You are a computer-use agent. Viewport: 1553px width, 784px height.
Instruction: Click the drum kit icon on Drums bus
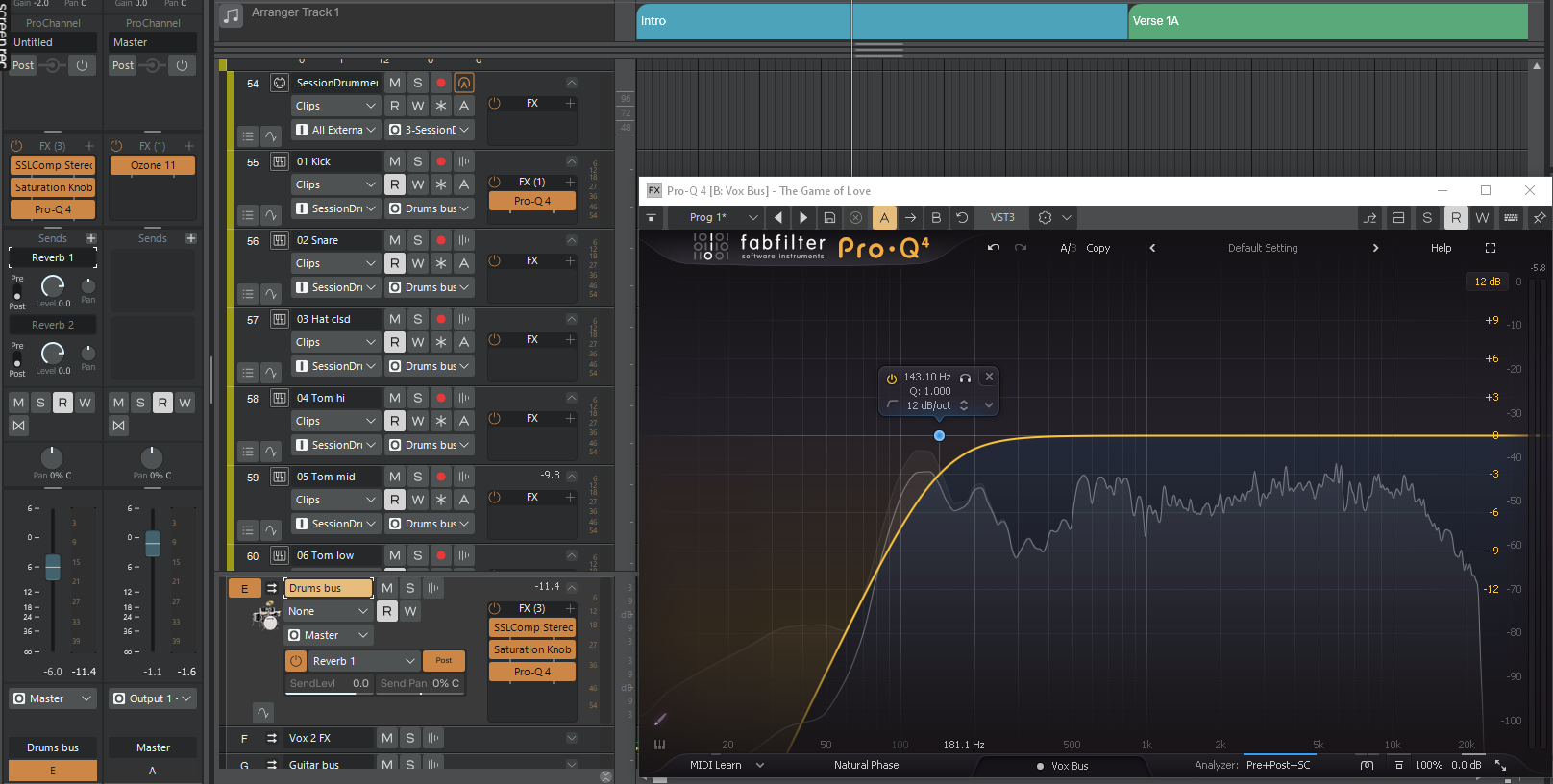click(x=265, y=616)
